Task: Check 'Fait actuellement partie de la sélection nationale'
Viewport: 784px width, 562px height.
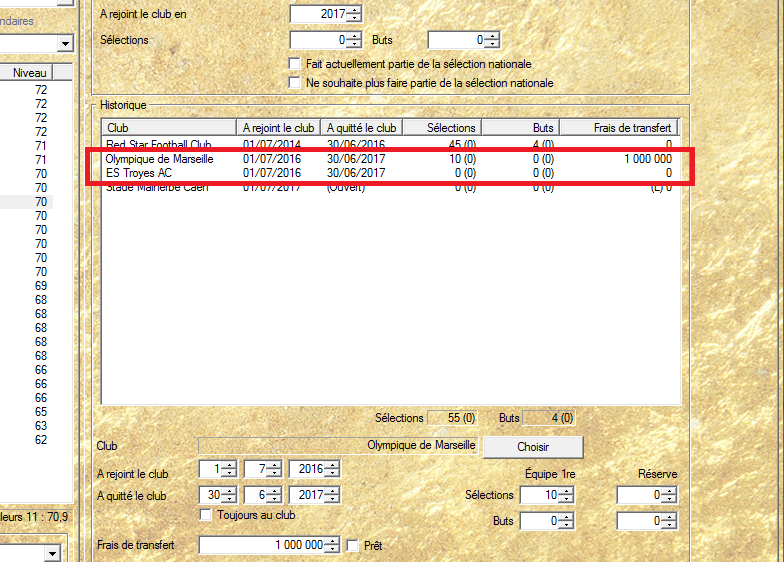Action: click(294, 64)
